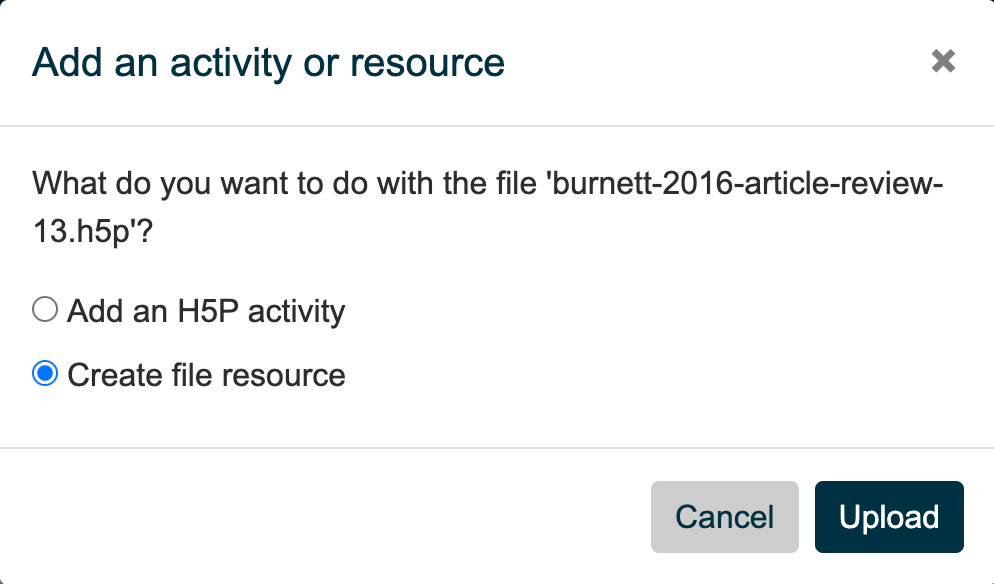The image size is (994, 584).
Task: Choose the H5P activity option circle
Action: pyautogui.click(x=45, y=310)
